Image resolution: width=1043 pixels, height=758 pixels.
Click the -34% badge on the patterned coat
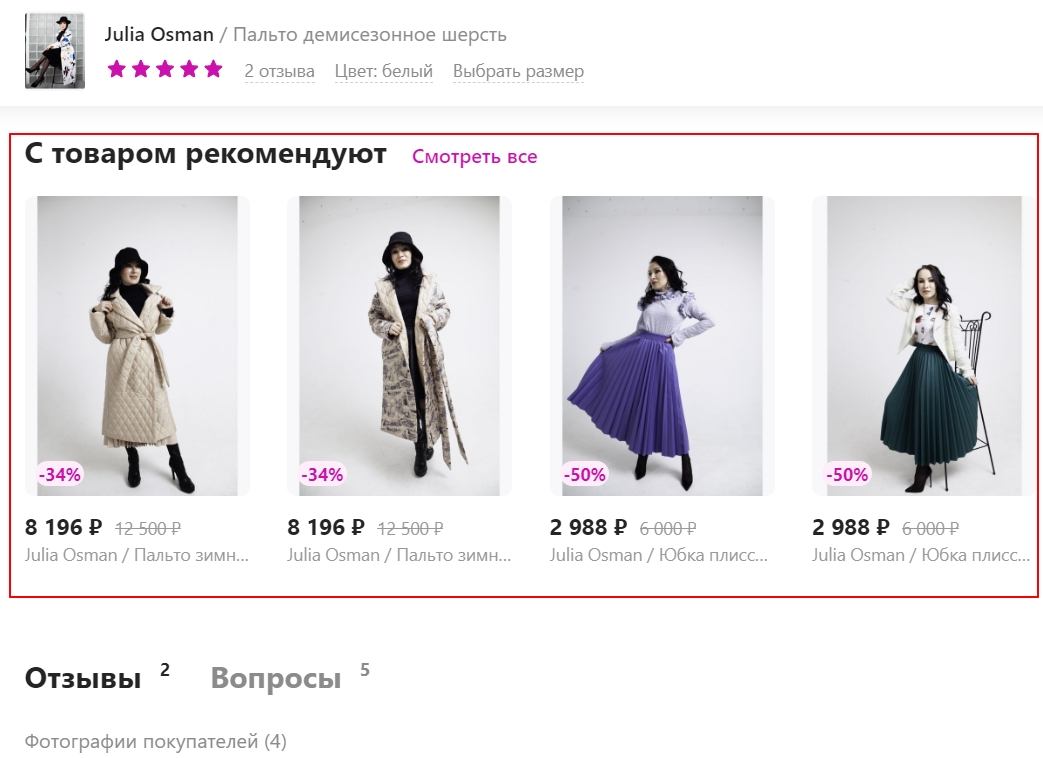point(320,475)
